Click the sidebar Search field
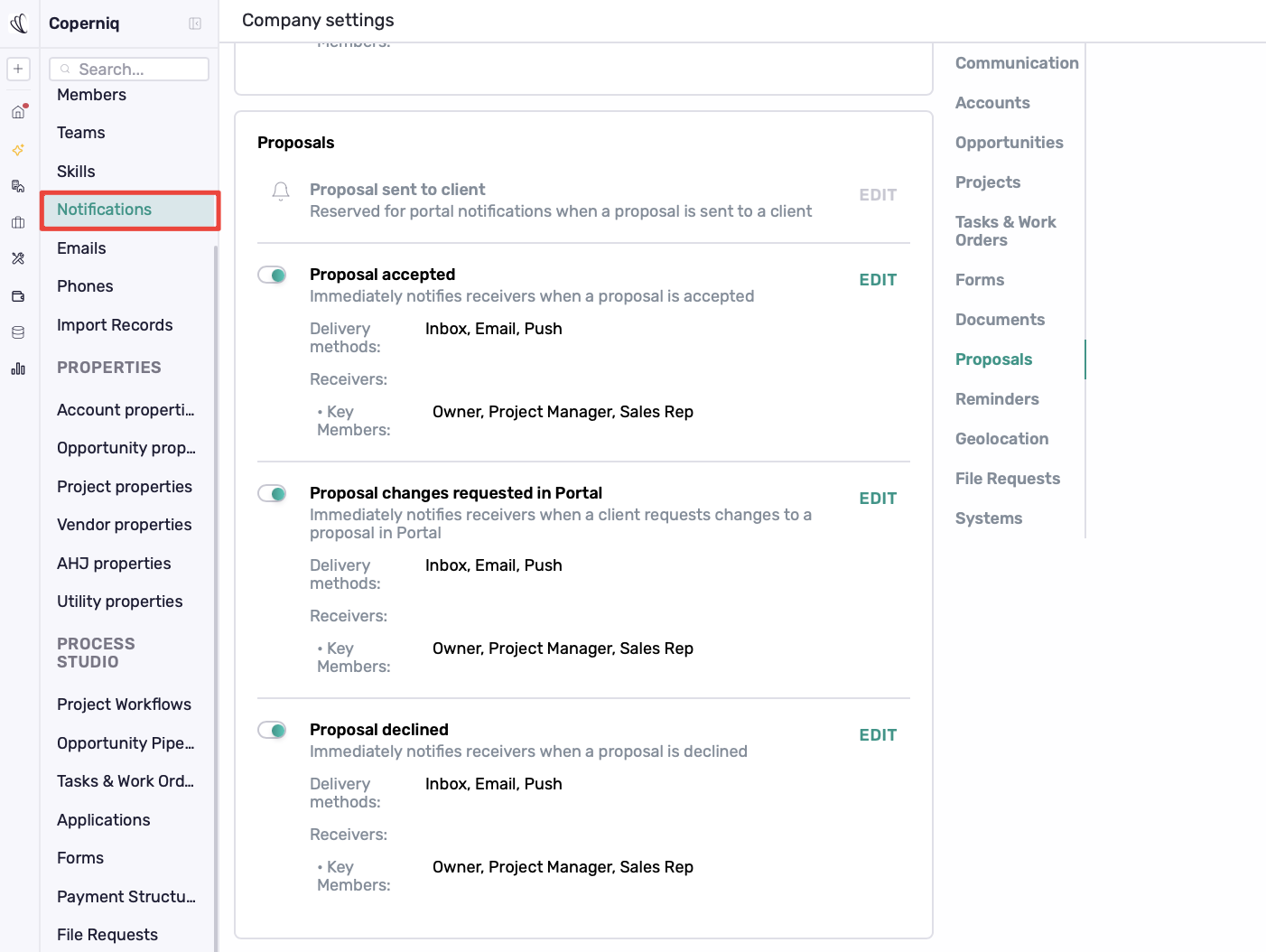 (x=129, y=70)
